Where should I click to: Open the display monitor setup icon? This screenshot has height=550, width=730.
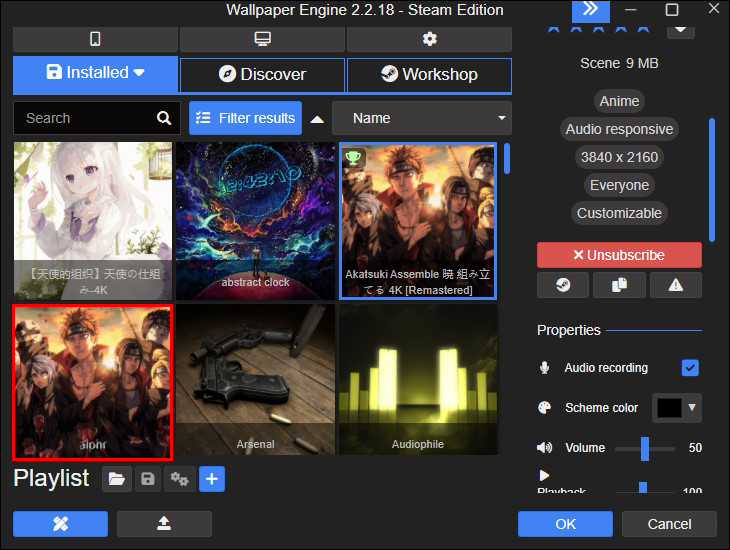(263, 39)
